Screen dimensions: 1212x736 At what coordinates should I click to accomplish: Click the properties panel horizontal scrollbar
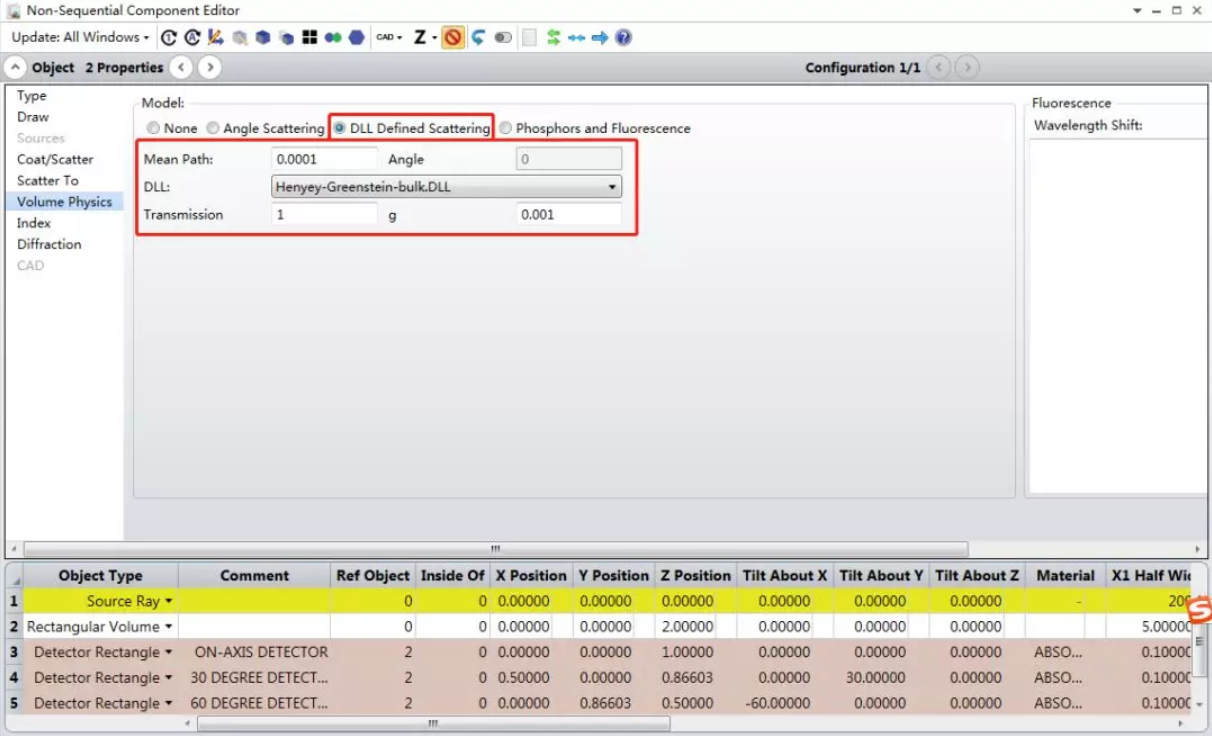tap(495, 549)
